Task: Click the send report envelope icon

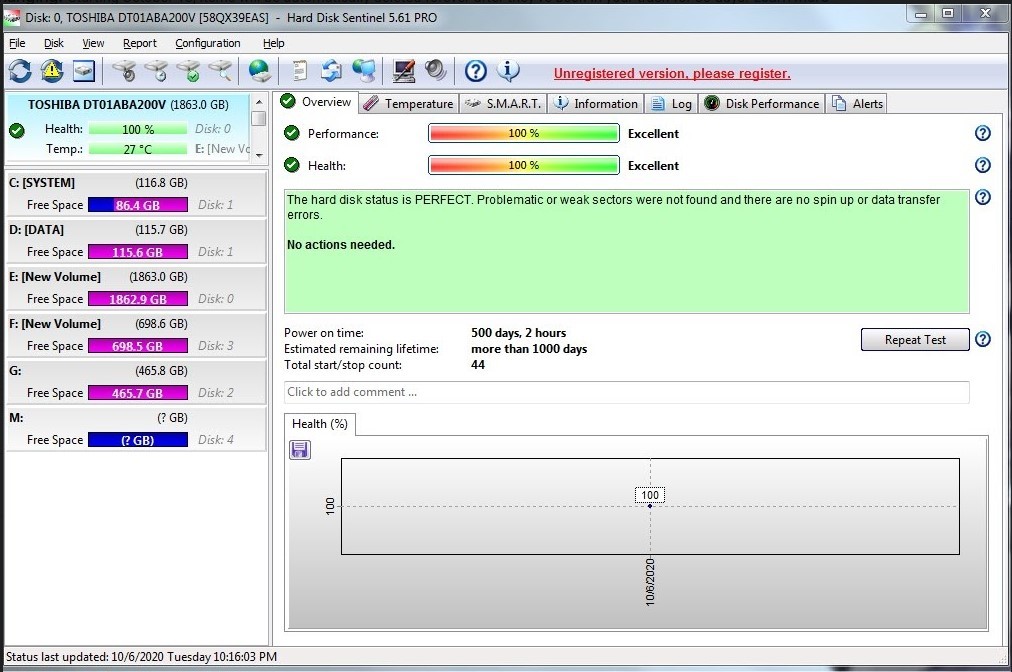Action: pyautogui.click(x=332, y=71)
